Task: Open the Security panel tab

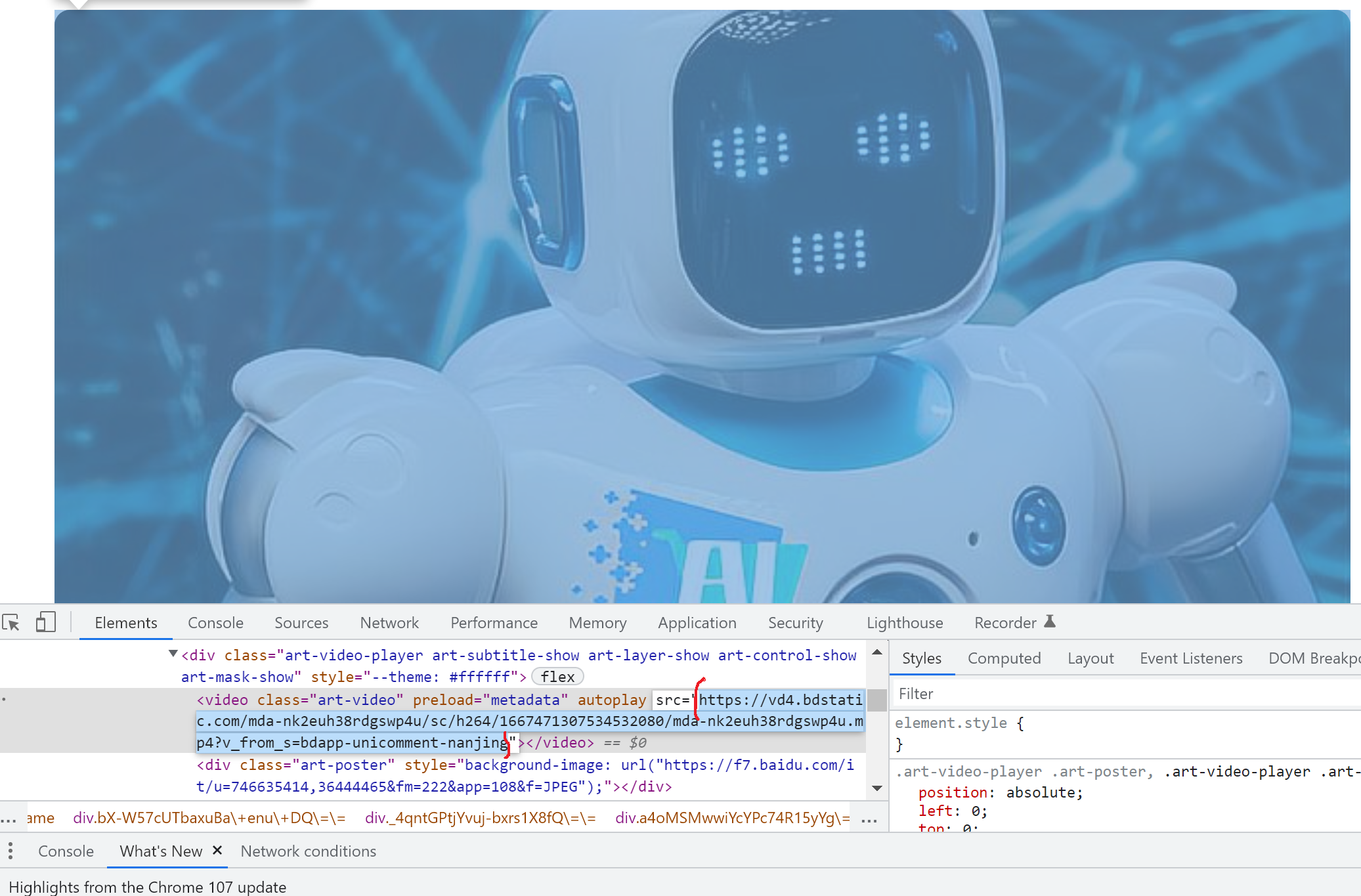Action: coord(795,623)
